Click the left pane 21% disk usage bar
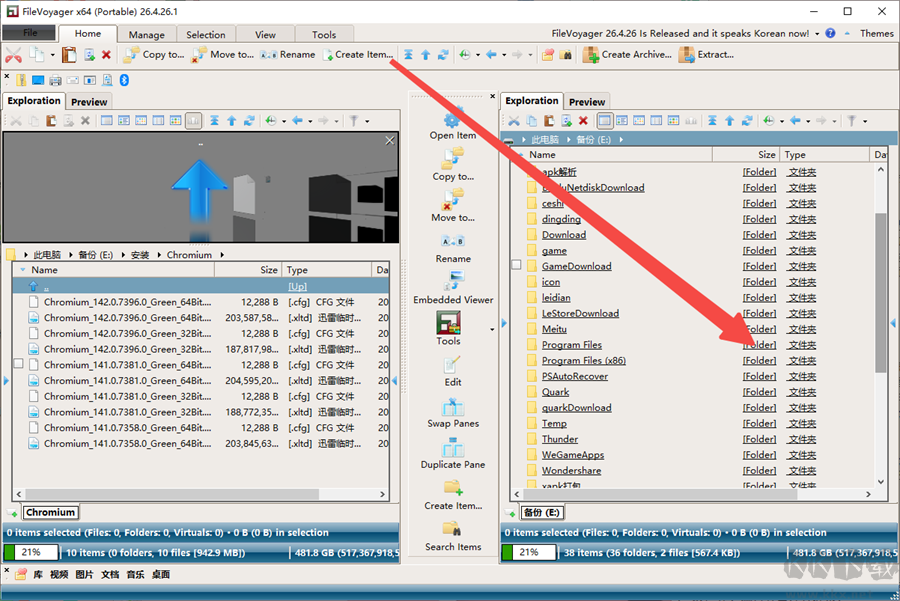Screen dimensions: 900x601 (31, 552)
